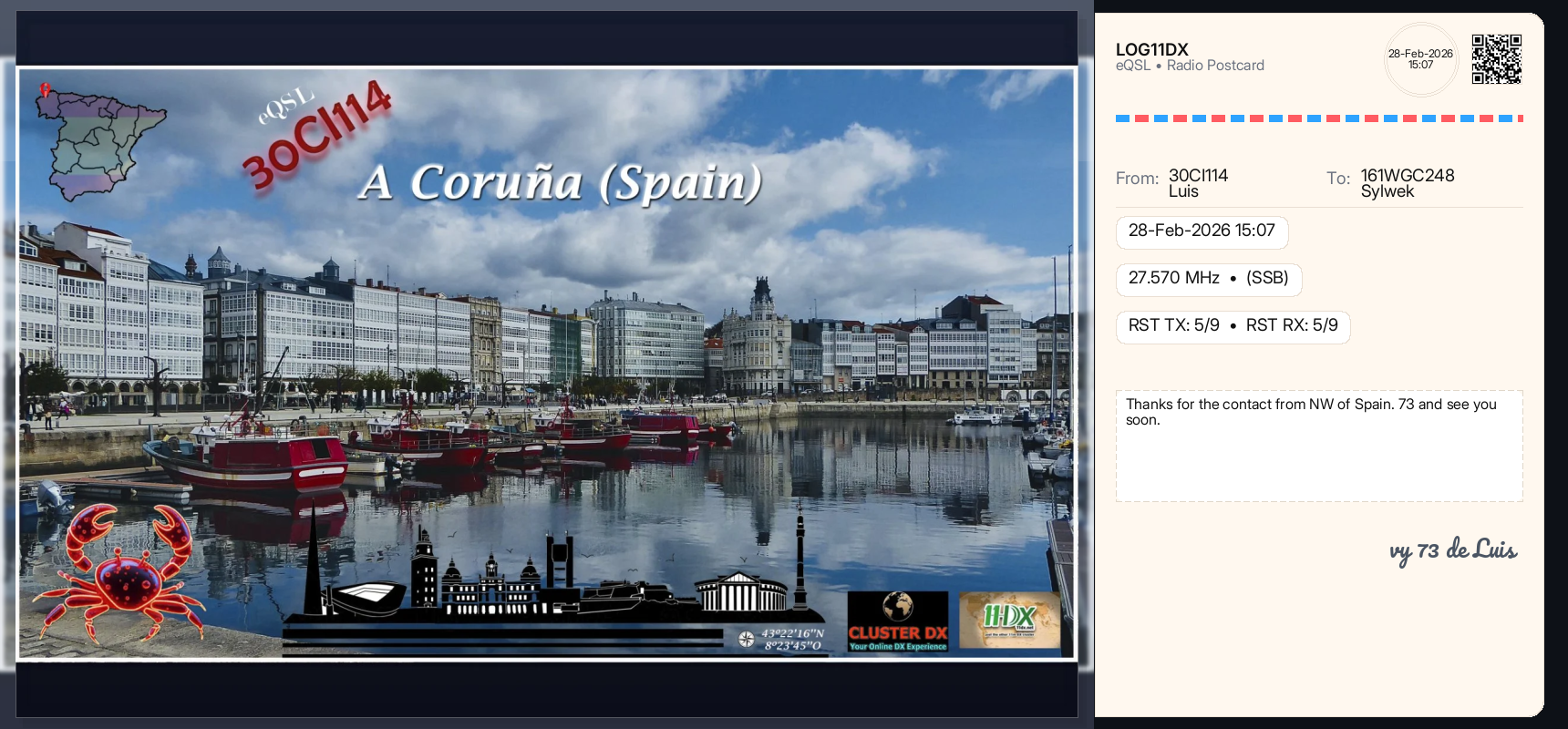Screen dimensions: 1568x729
Task: Click the "Thanks for the contact" message box
Action: [1318, 446]
